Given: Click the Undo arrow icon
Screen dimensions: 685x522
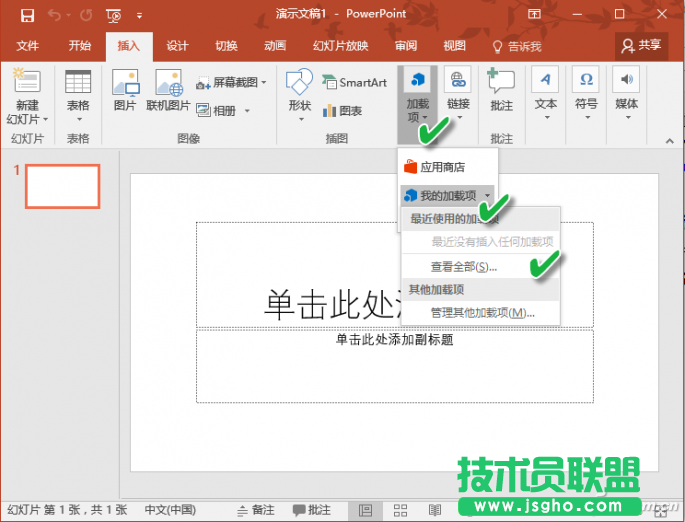Looking at the screenshot, I should (x=55, y=15).
